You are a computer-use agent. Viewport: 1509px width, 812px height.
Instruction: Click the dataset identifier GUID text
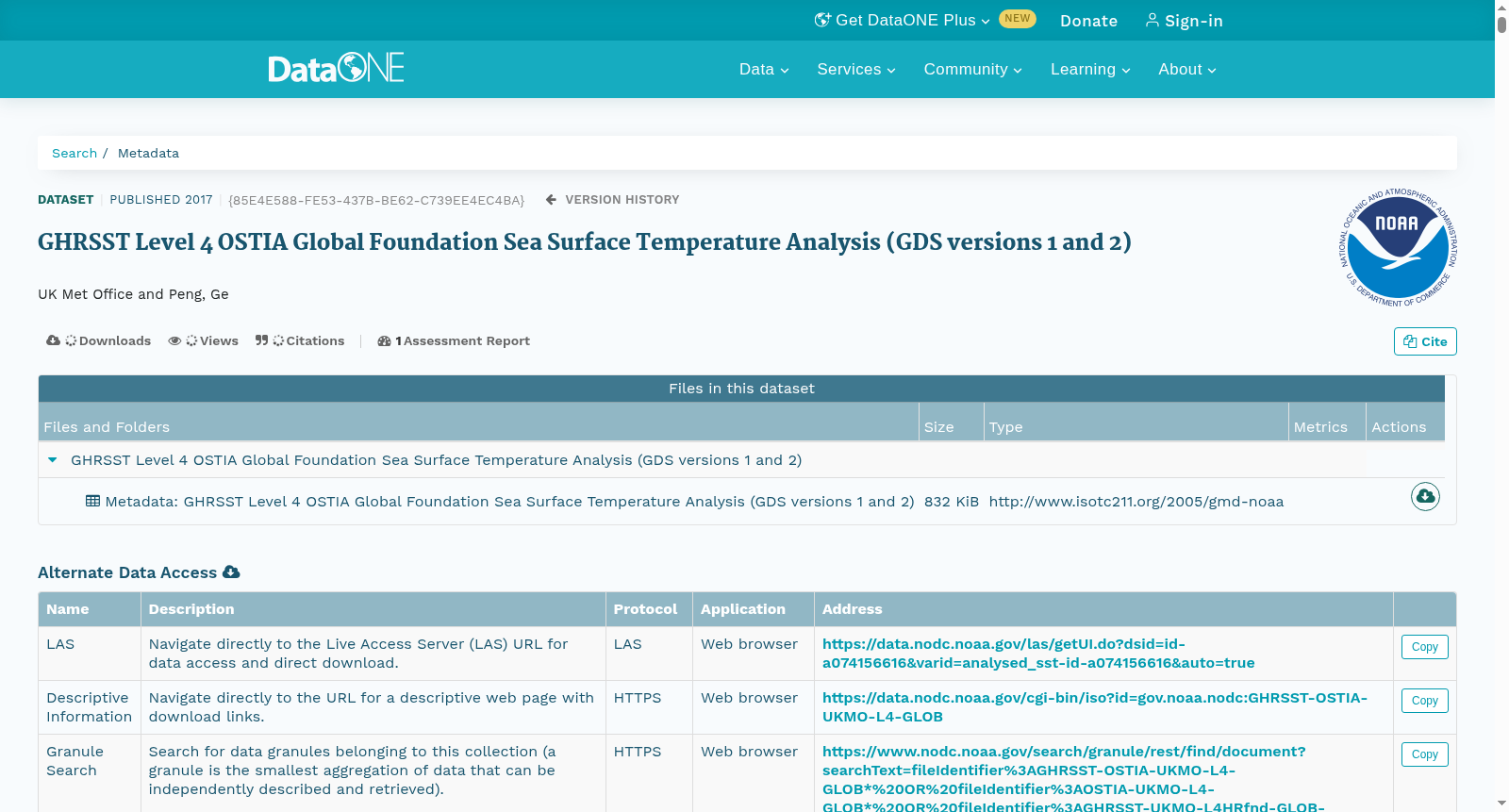[376, 200]
